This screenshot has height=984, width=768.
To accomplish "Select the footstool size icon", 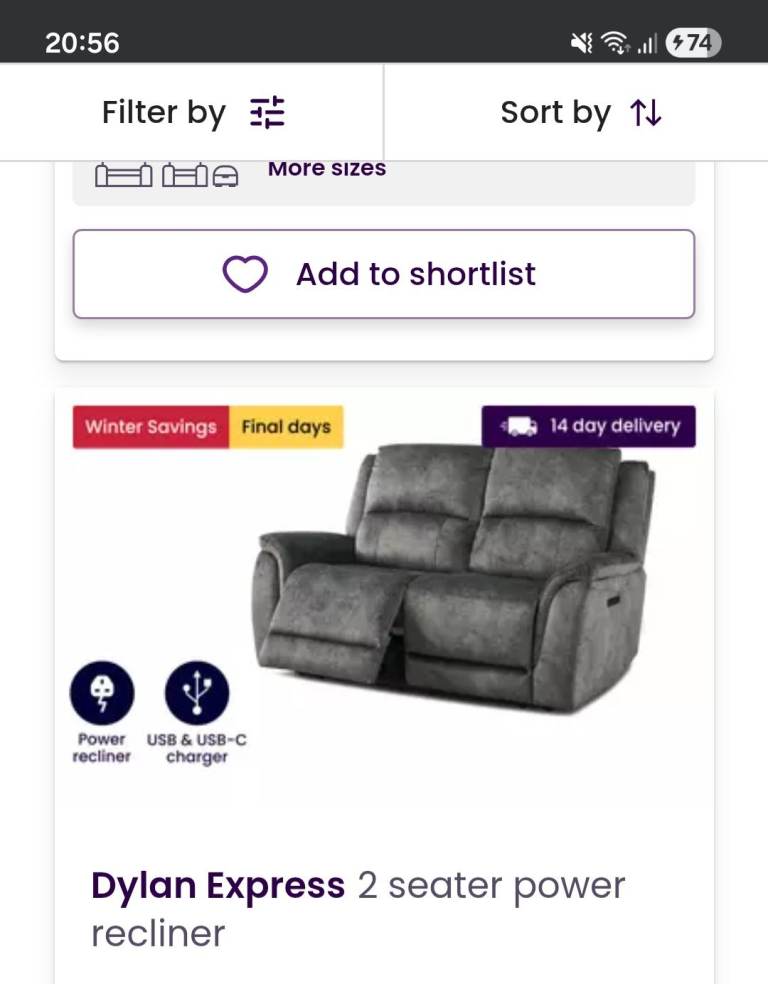I will 225,178.
